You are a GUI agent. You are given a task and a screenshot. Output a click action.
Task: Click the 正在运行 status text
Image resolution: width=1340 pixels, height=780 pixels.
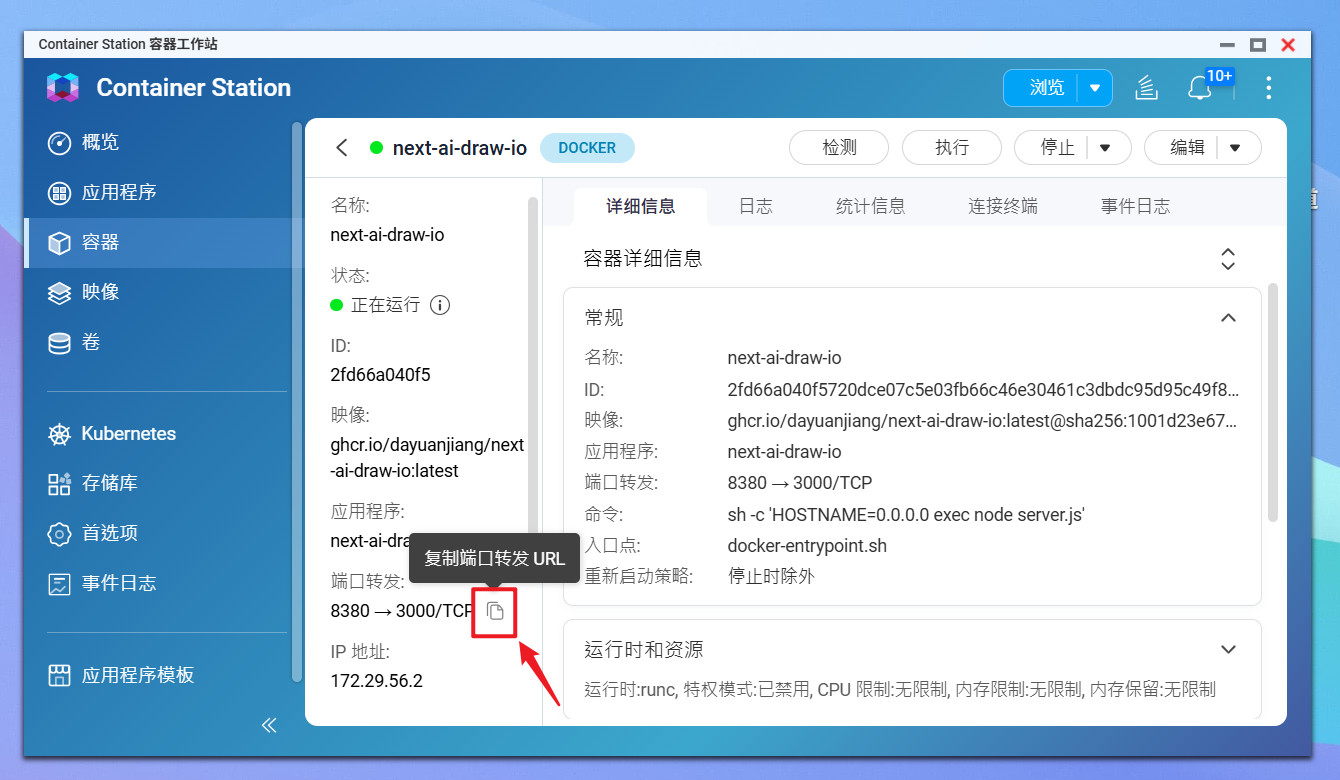coord(385,305)
